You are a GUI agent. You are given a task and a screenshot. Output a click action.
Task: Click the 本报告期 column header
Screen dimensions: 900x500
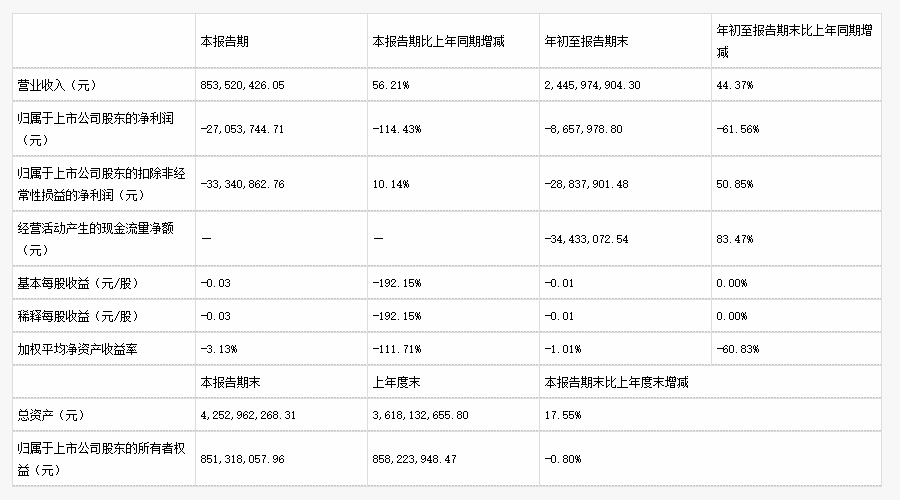[x=224, y=42]
